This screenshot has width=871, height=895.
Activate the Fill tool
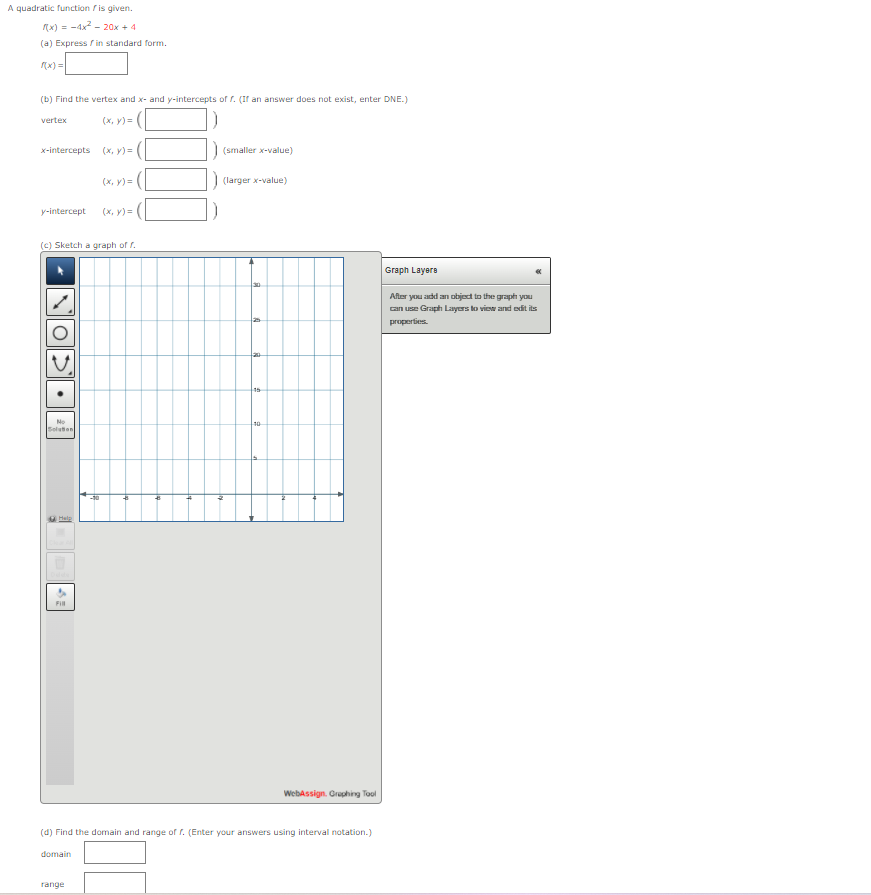tap(60, 597)
